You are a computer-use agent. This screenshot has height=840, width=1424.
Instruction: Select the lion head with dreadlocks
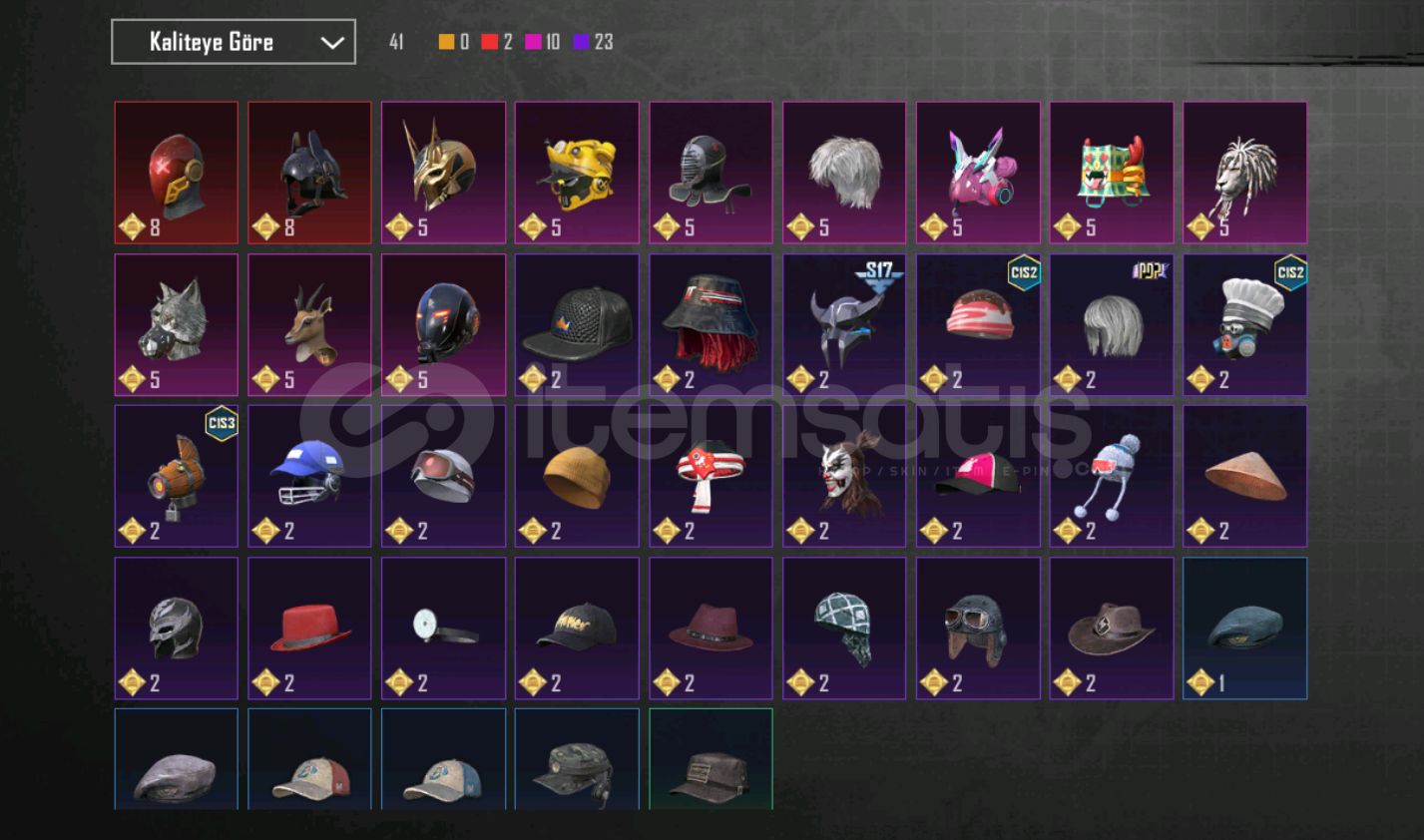pos(1244,173)
